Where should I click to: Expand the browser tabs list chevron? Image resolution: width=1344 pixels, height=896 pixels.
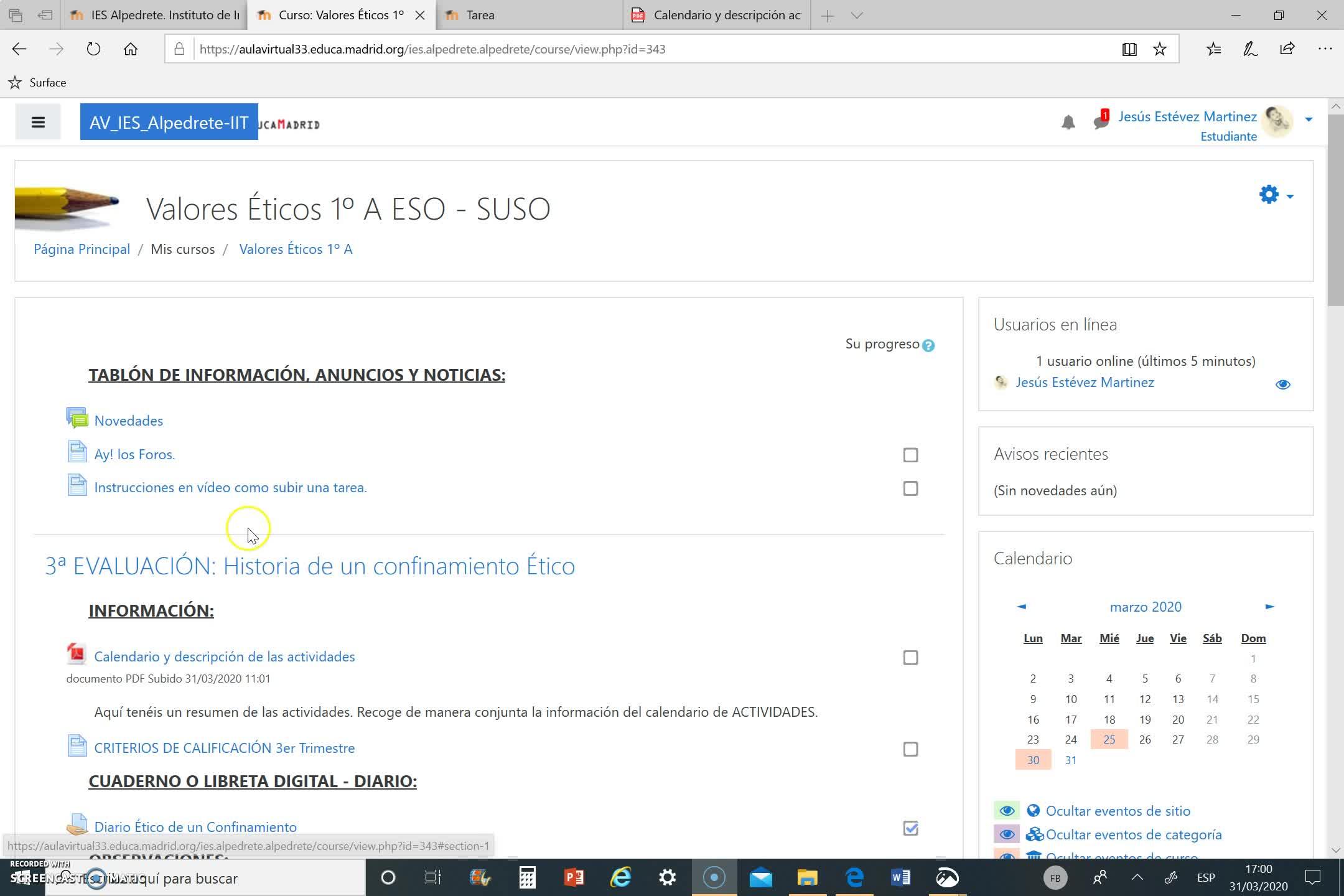857,16
